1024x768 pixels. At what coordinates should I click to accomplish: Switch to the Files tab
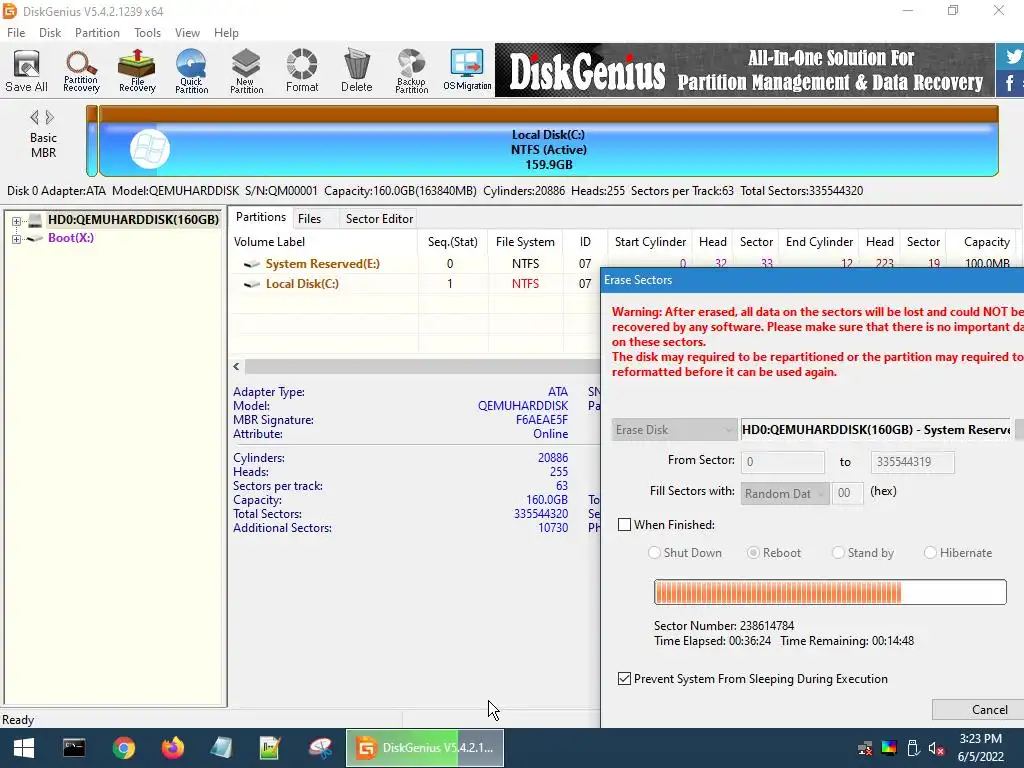click(x=310, y=219)
